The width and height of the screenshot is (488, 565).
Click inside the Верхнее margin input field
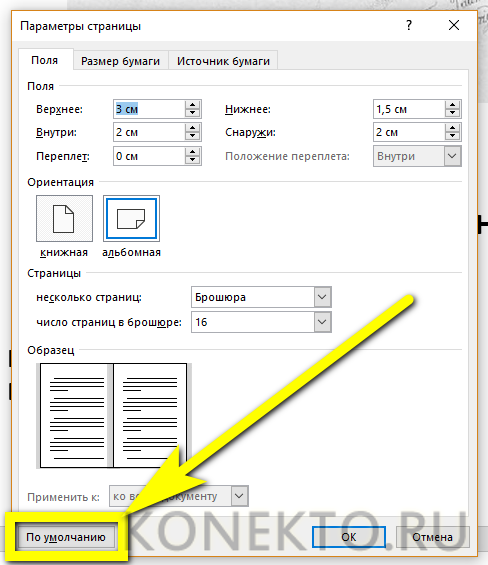(x=149, y=109)
